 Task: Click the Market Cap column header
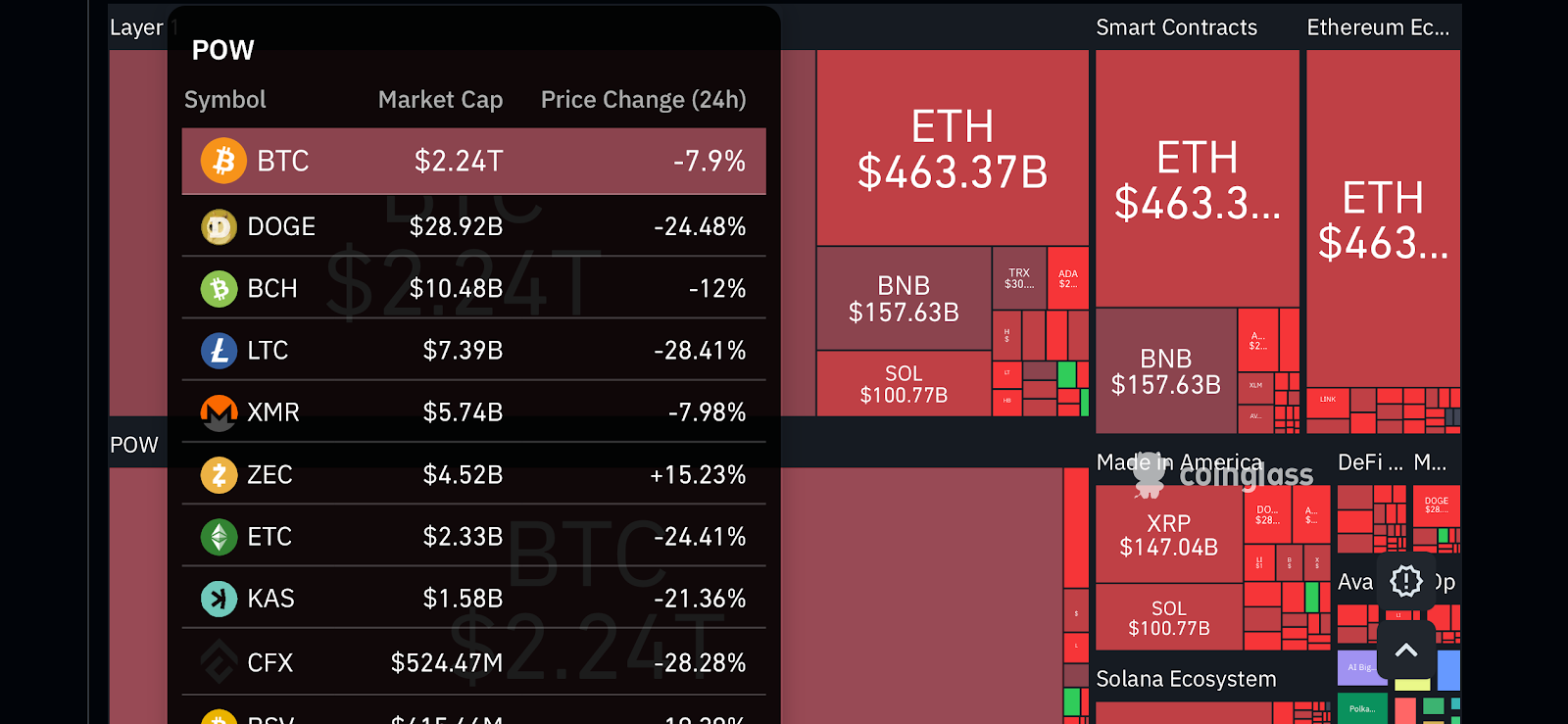(x=440, y=100)
